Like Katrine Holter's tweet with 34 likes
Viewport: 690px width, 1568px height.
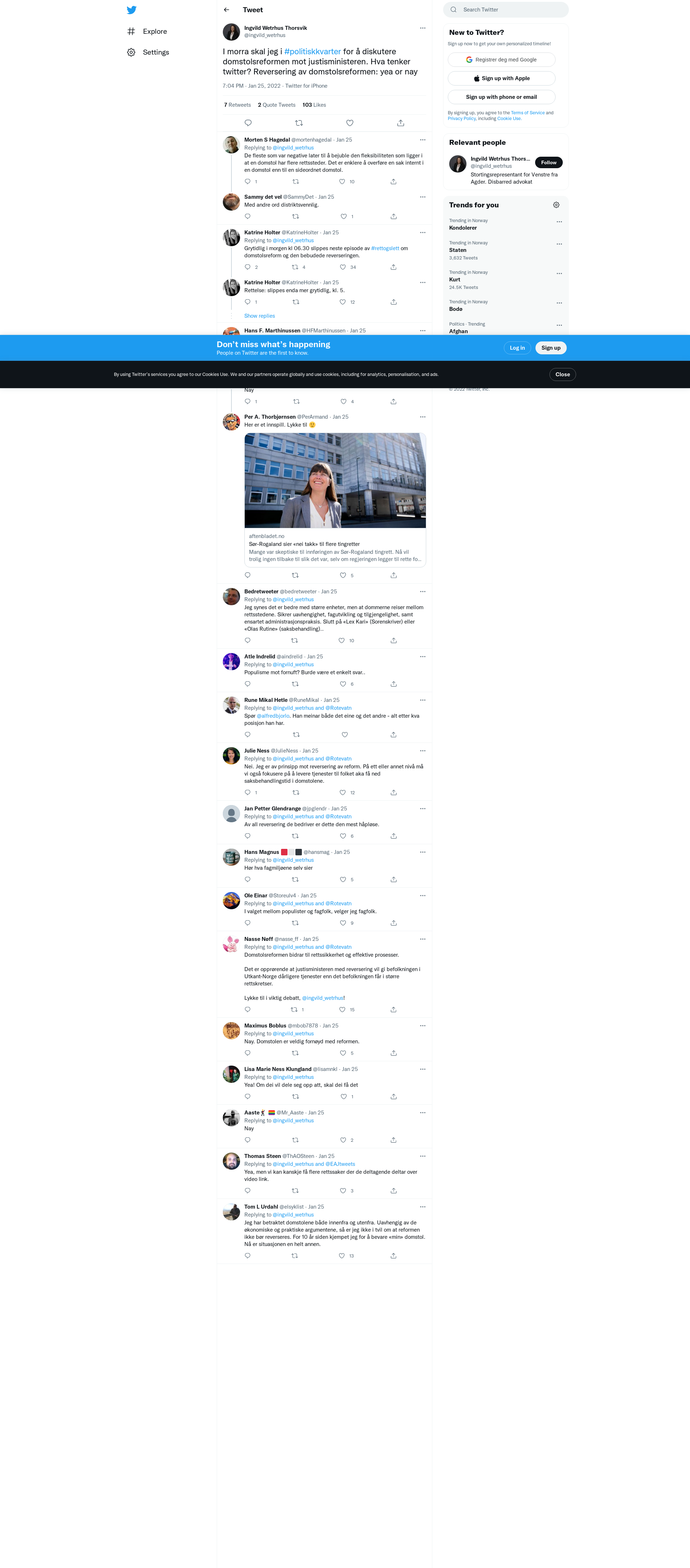coord(342,267)
